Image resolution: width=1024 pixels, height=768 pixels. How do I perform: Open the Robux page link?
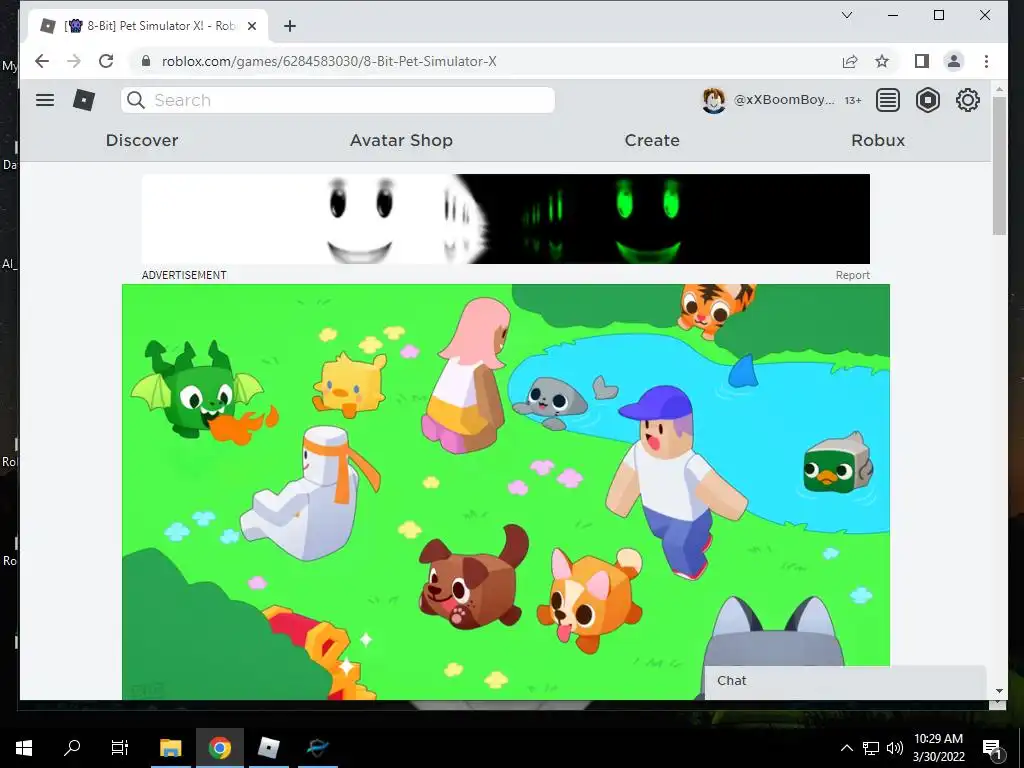coord(878,140)
